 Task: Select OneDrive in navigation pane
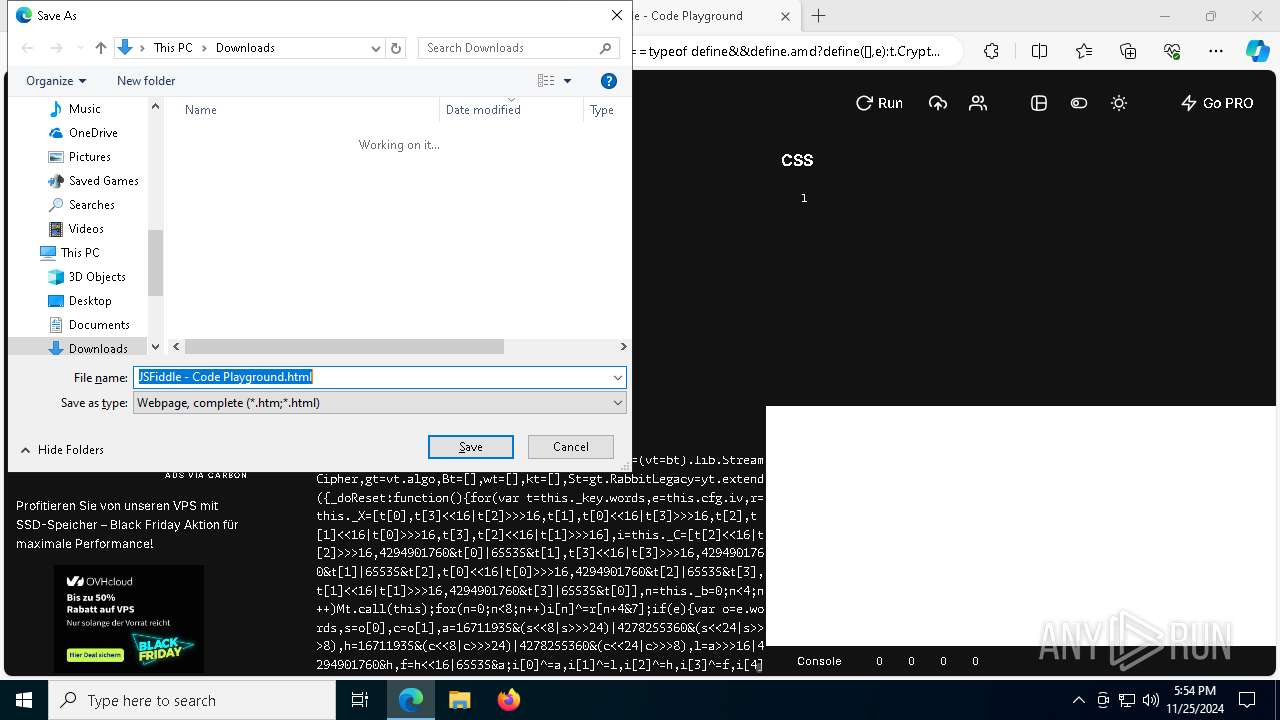click(93, 133)
